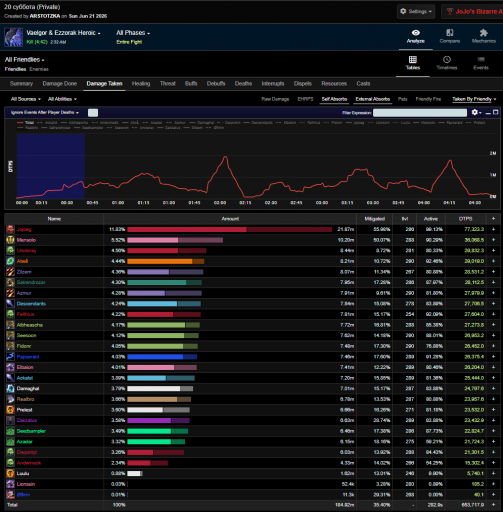Maximize the graph panel square icon

tap(496, 112)
